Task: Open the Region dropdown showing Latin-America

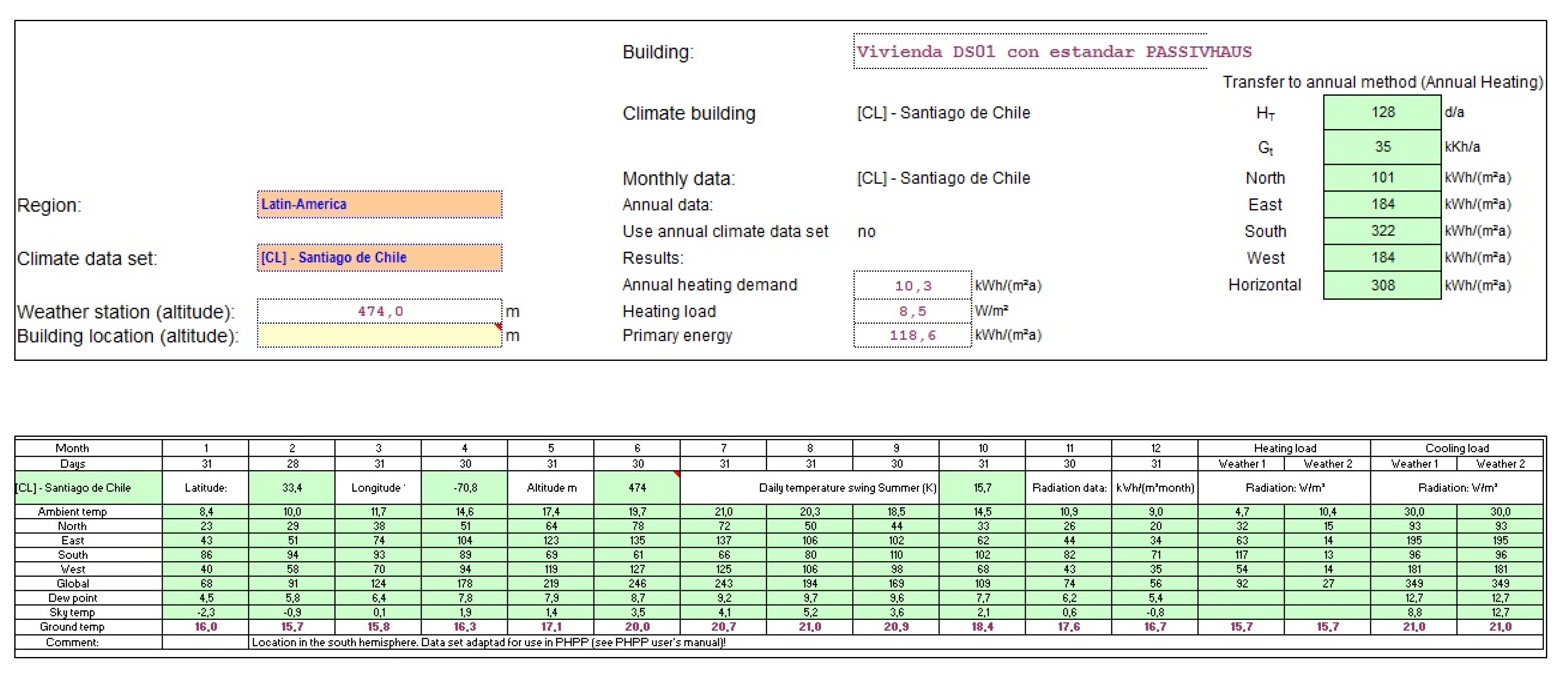Action: (379, 205)
